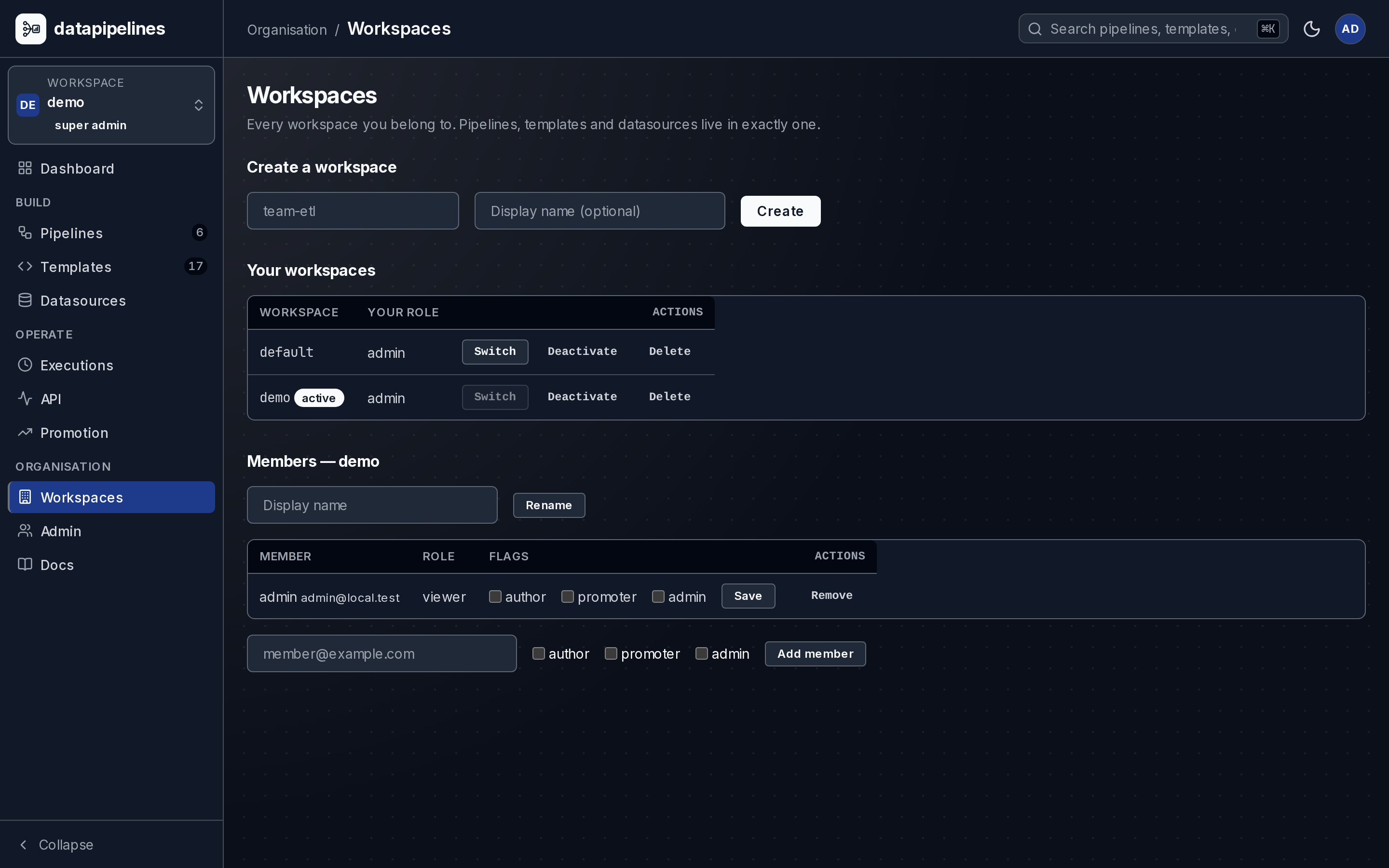The height and width of the screenshot is (868, 1389).
Task: Toggle promoter flag for admin@local.test
Action: pos(568,597)
